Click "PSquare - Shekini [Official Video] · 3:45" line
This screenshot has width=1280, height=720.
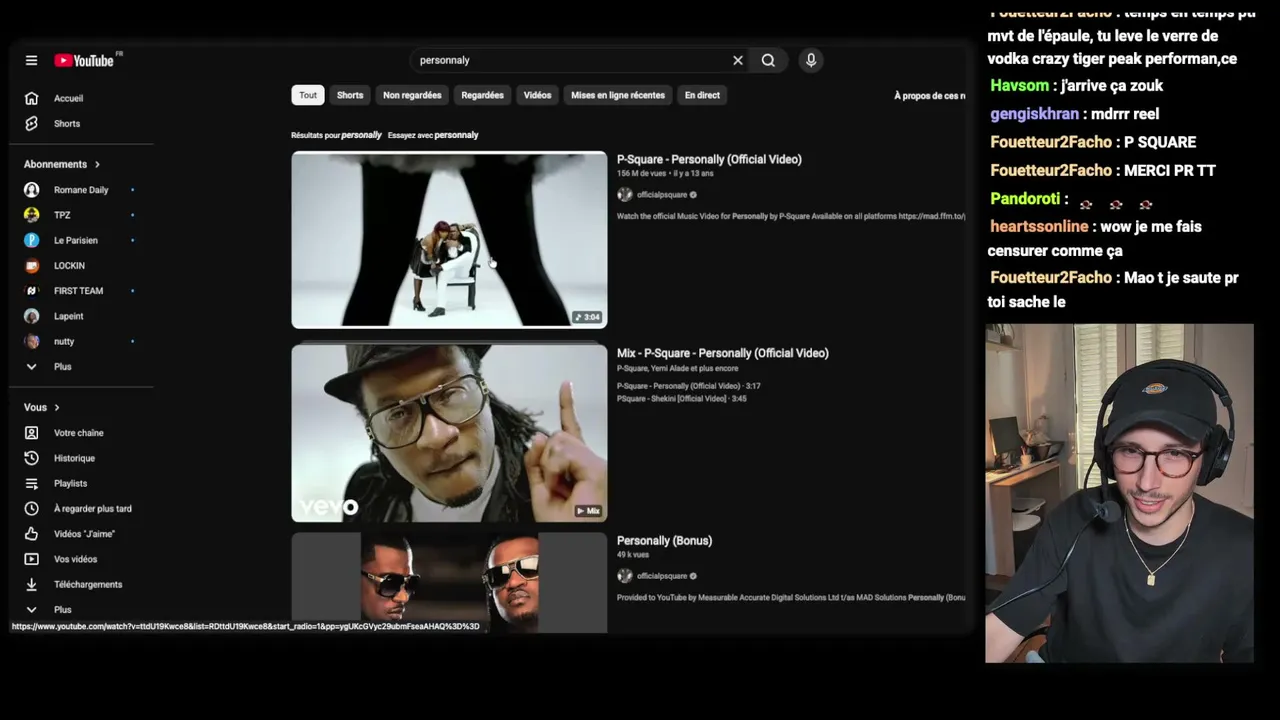point(682,399)
